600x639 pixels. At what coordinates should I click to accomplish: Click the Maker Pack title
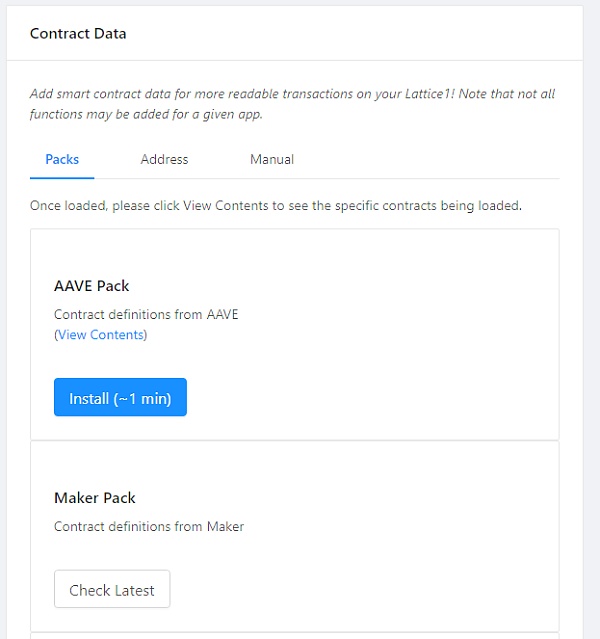95,498
